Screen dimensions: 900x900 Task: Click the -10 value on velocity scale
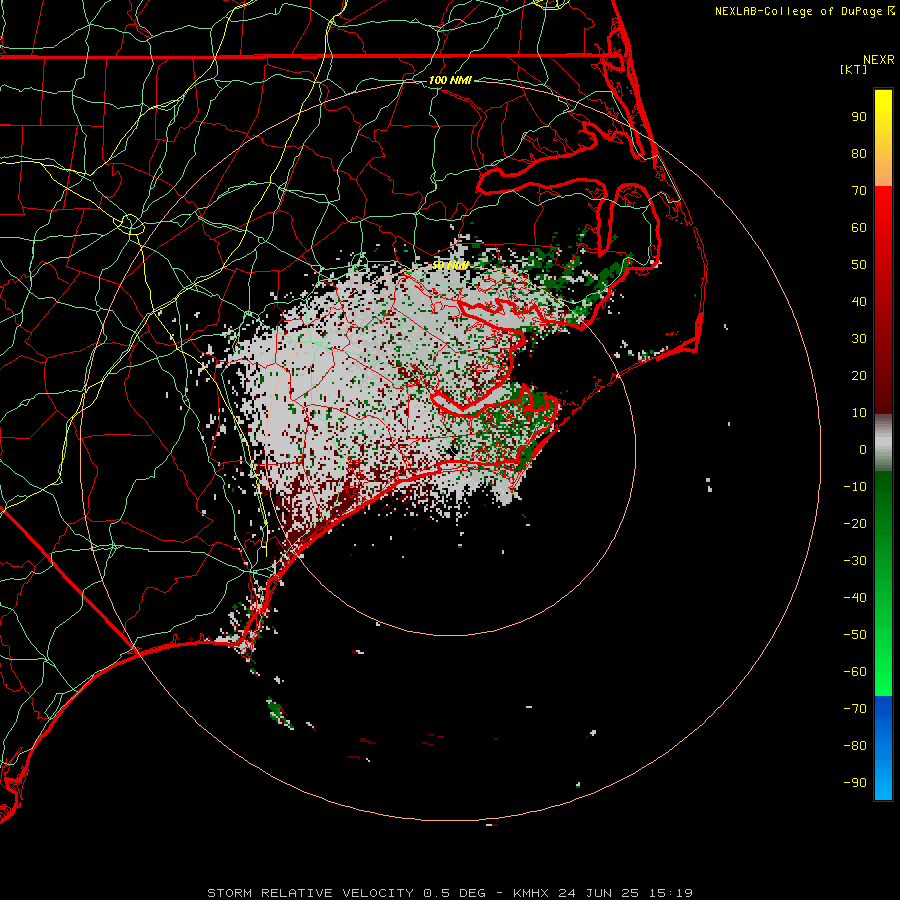coord(855,487)
